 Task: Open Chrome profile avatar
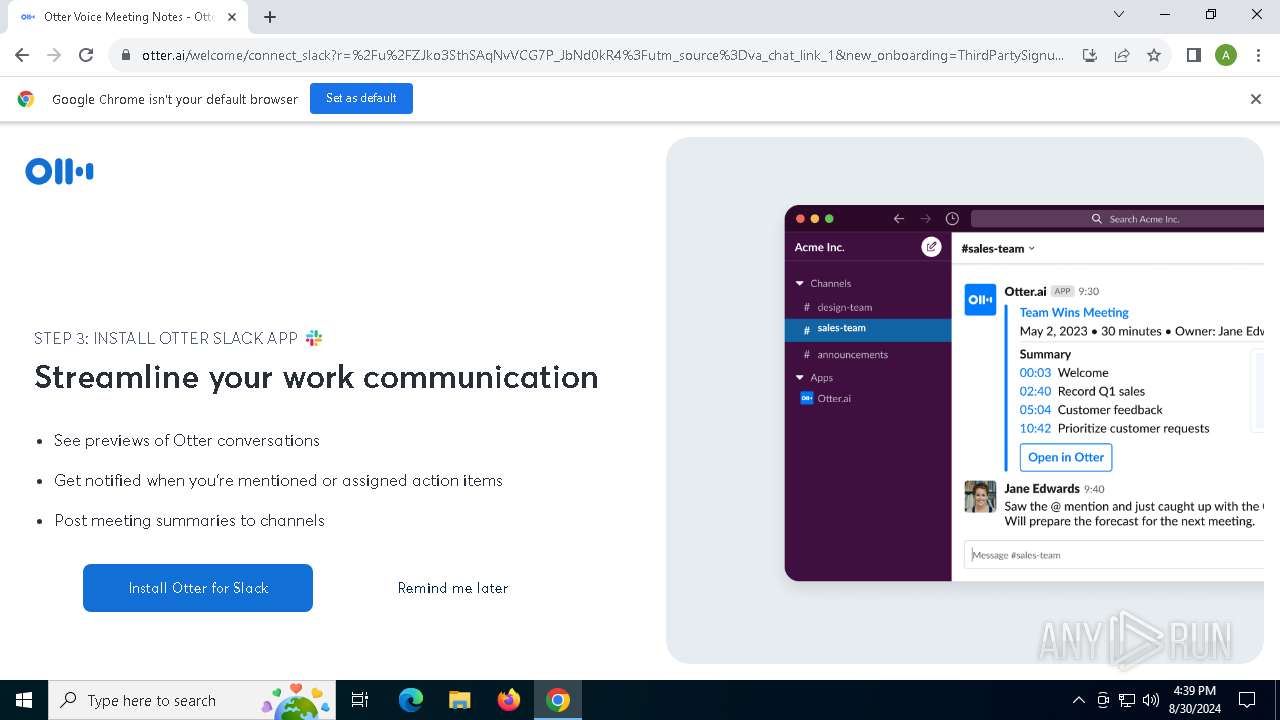1226,56
